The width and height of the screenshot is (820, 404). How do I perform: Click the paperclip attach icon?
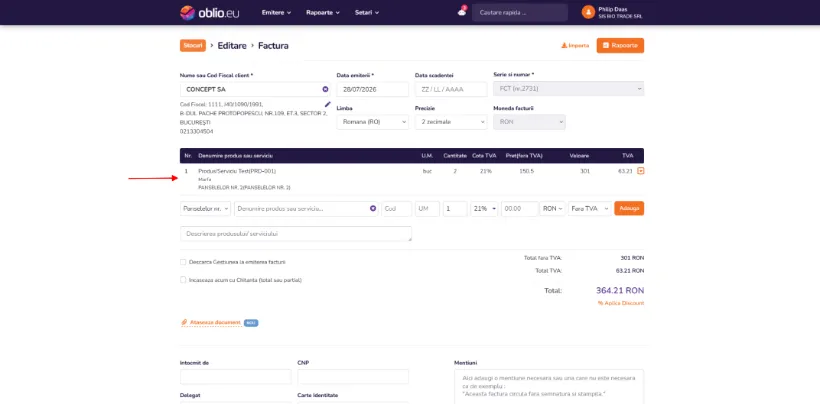184,322
